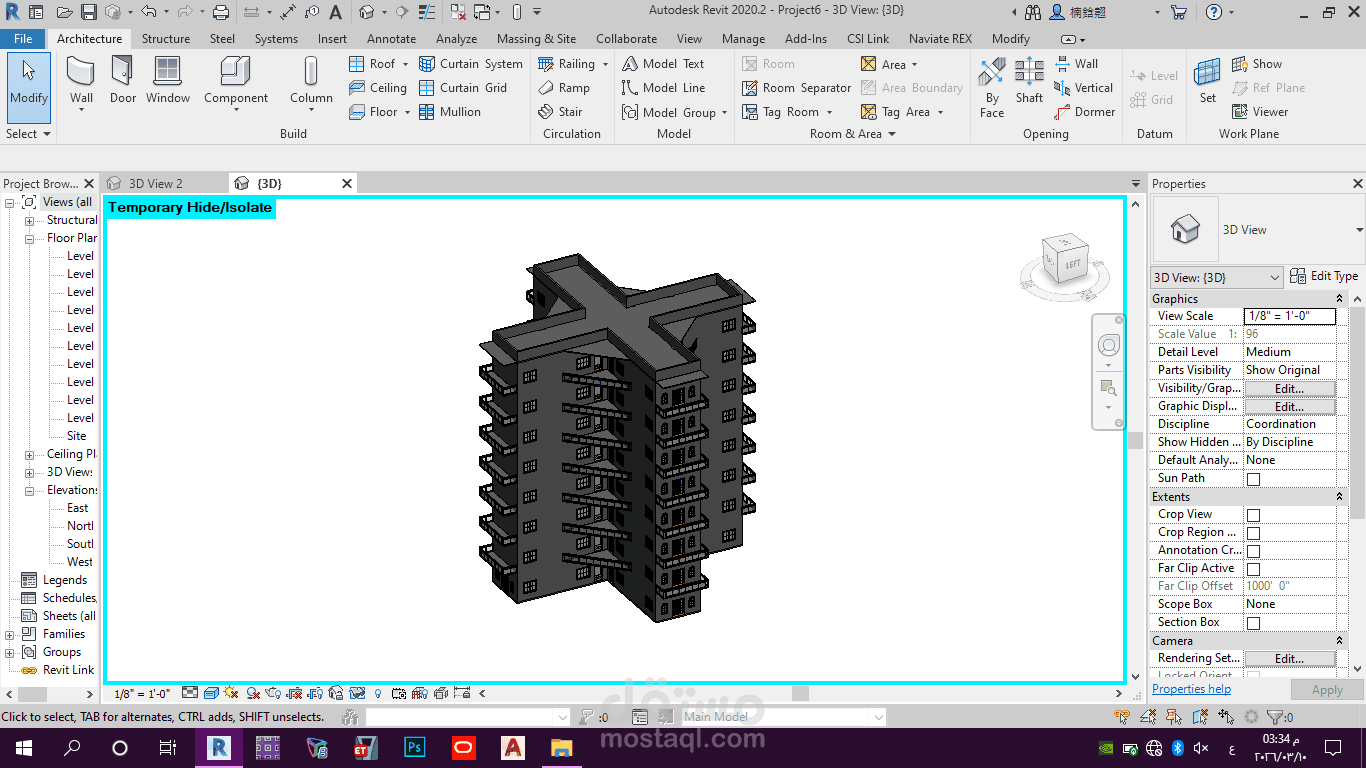Select the Window tool
The height and width of the screenshot is (768, 1366).
pos(168,81)
